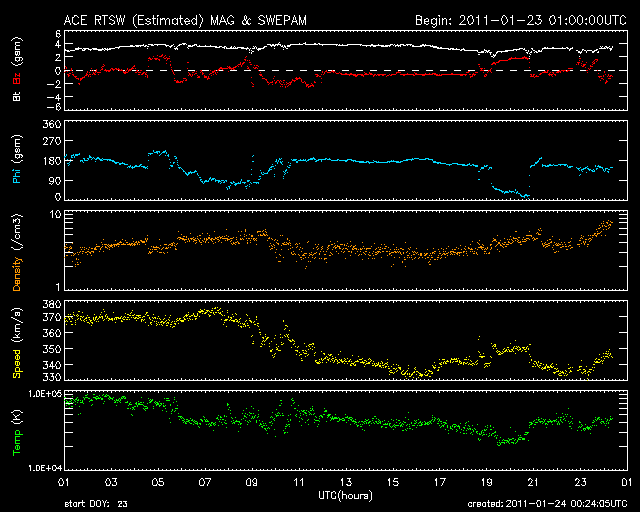Select the white 'Bt' axis label
This screenshot has width=640, height=512.
[17, 96]
